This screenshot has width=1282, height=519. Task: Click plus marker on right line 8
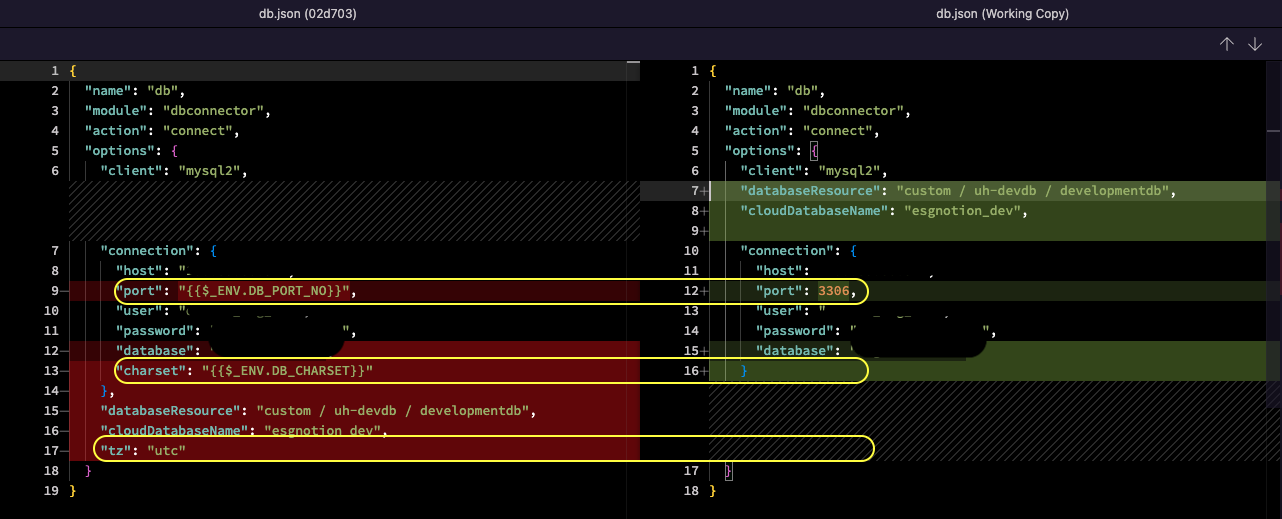(704, 211)
